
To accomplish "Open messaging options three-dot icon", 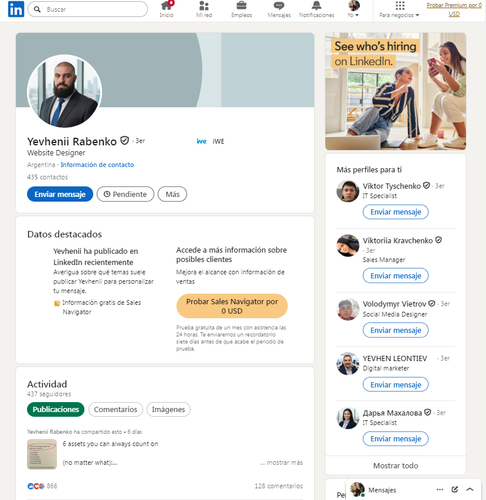I will point(440,489).
